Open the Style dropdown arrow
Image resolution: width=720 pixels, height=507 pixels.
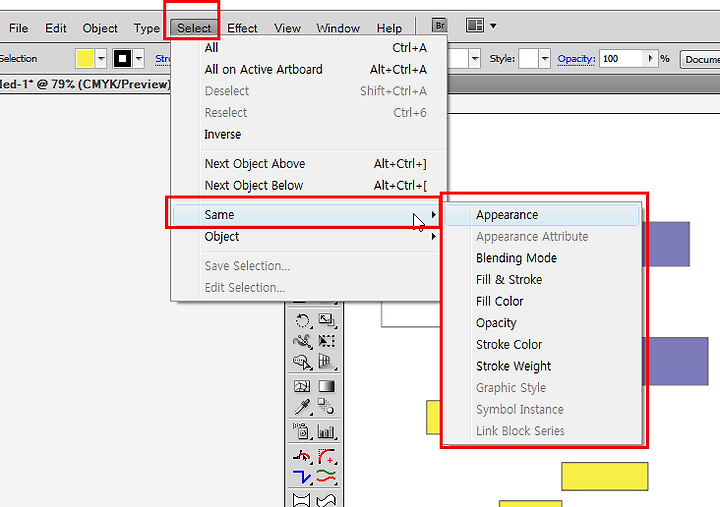pos(545,59)
